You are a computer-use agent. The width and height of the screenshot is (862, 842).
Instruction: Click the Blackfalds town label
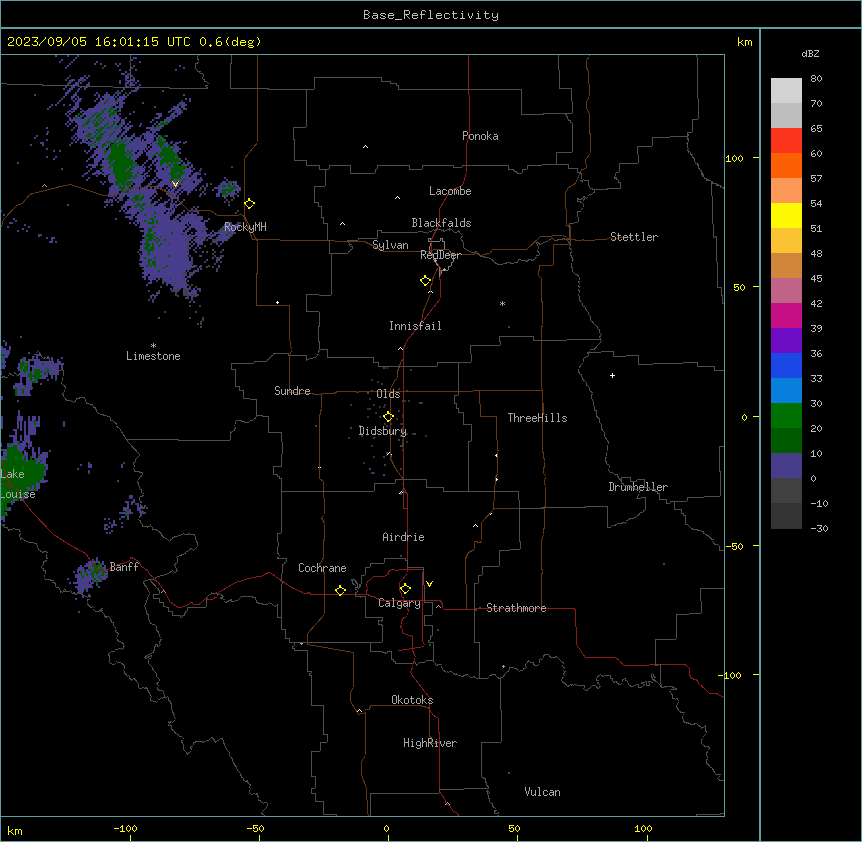(x=441, y=223)
